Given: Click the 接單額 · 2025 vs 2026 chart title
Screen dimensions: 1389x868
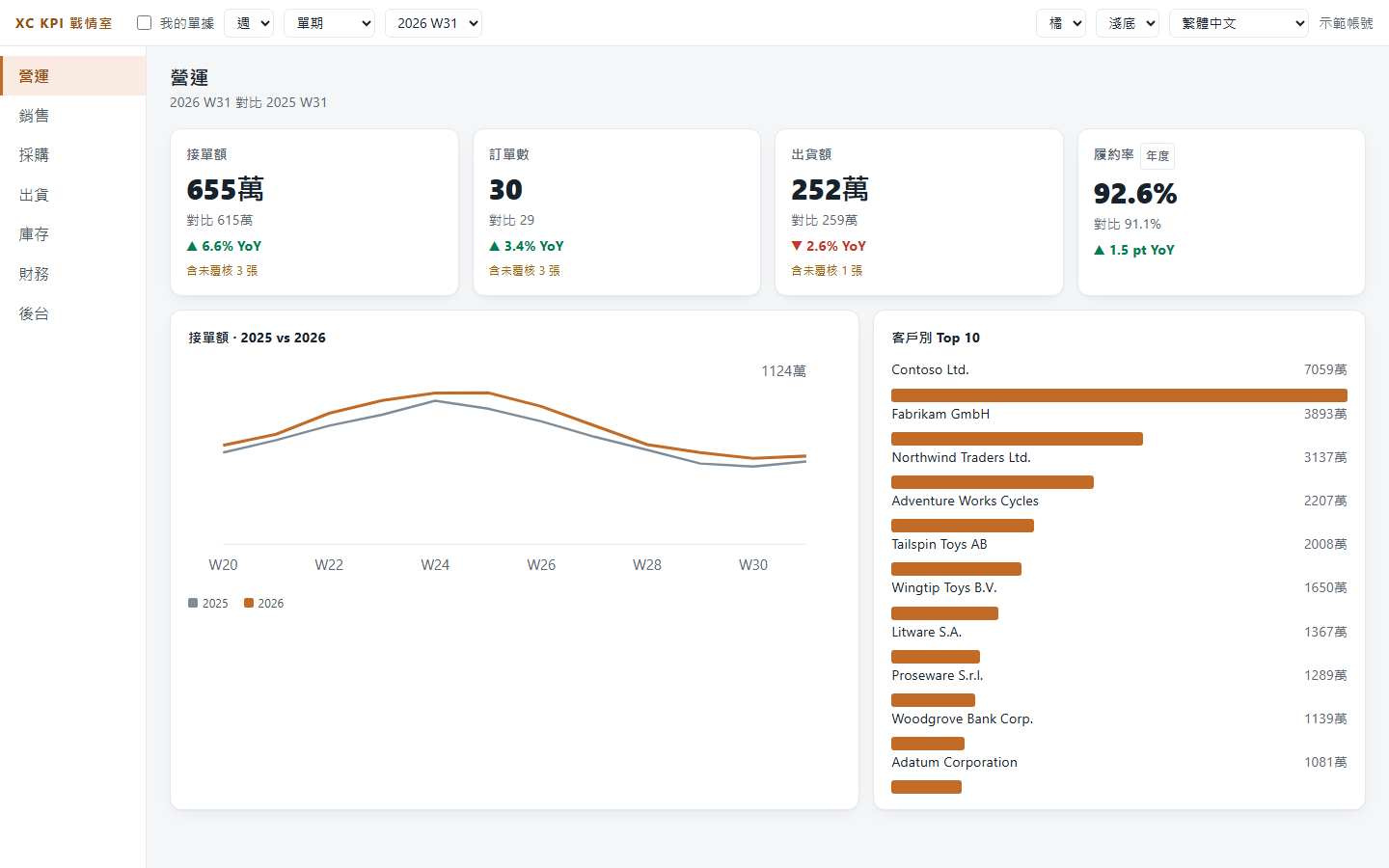Looking at the screenshot, I should (x=258, y=338).
